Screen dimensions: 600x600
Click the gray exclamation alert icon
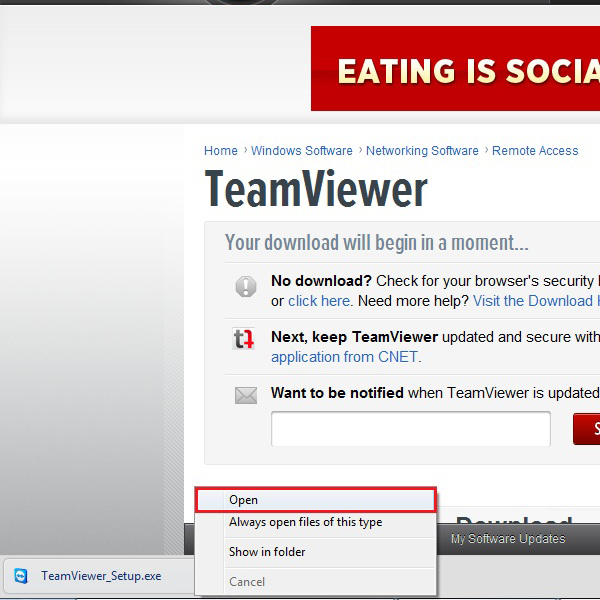[246, 286]
